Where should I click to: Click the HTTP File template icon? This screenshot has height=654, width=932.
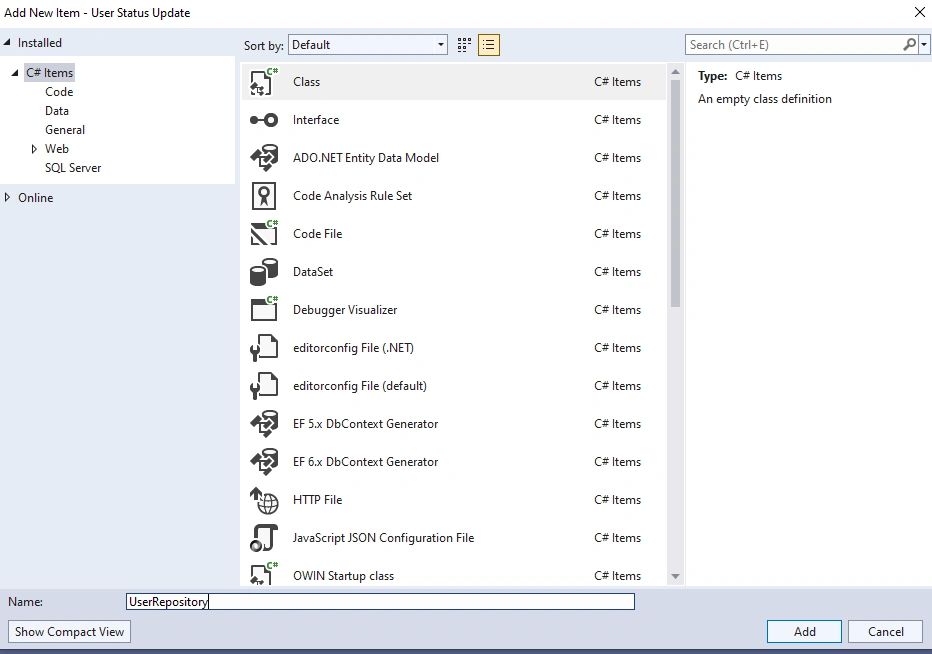pos(264,500)
